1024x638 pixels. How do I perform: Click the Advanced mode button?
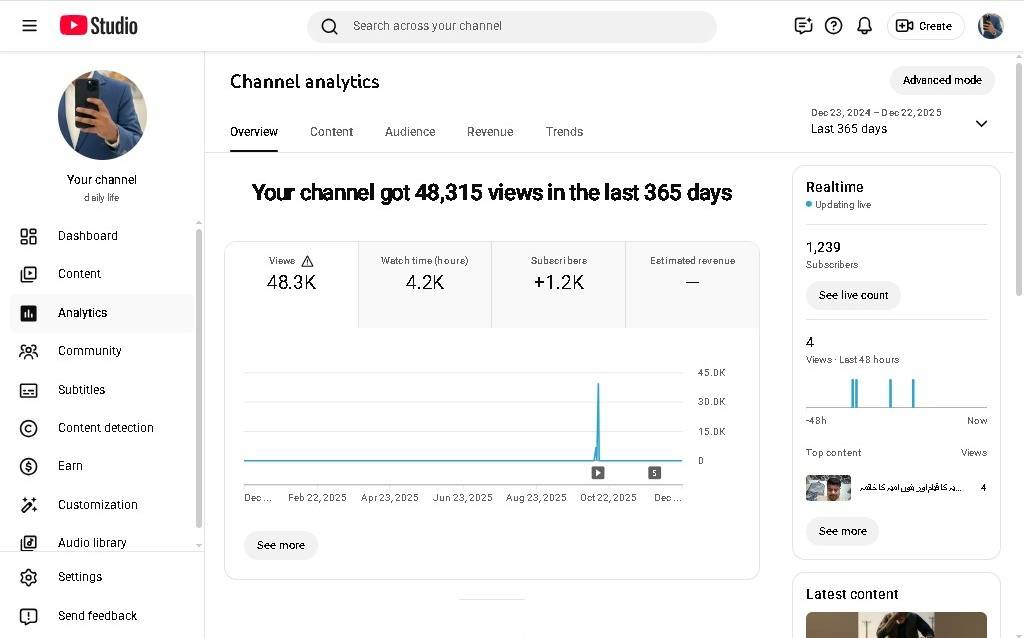(x=942, y=80)
